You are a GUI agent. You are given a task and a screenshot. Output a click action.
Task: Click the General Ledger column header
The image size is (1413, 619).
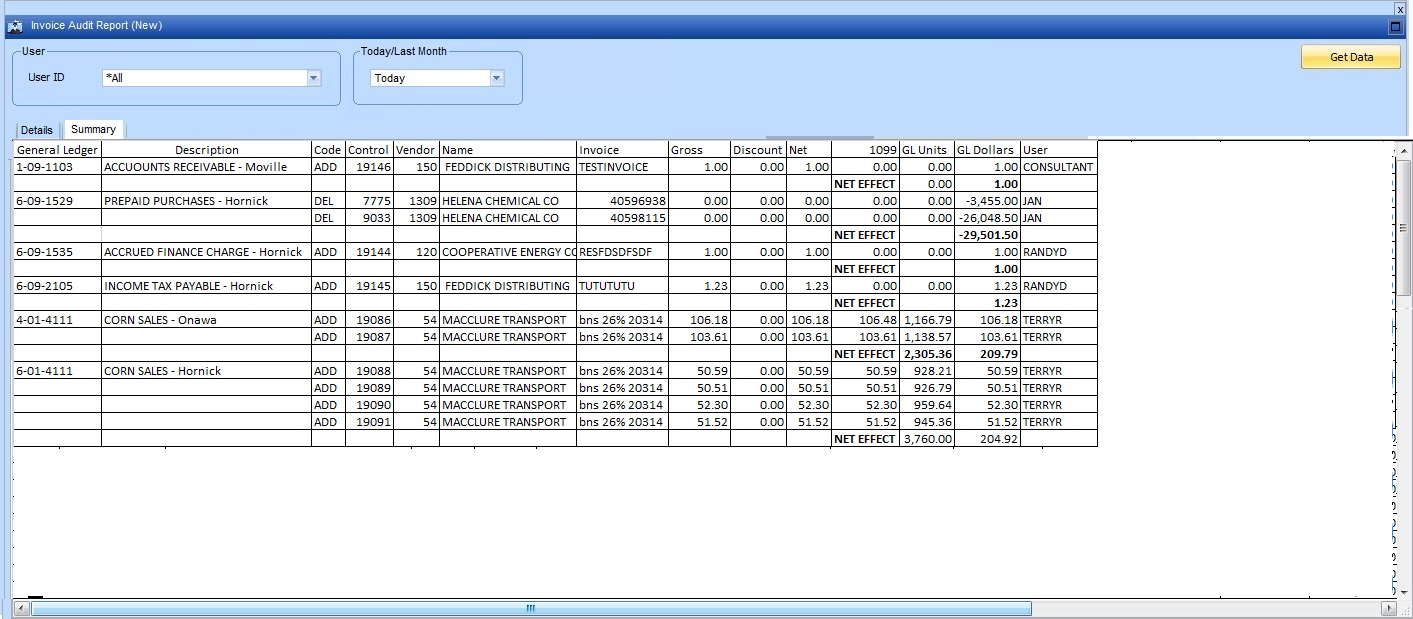(x=56, y=150)
